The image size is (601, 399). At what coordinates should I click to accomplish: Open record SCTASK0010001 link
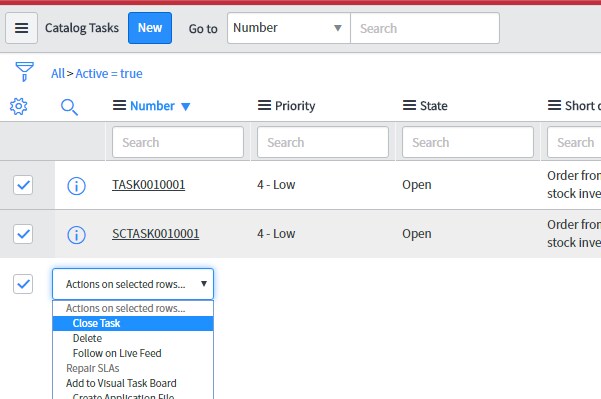pos(156,234)
